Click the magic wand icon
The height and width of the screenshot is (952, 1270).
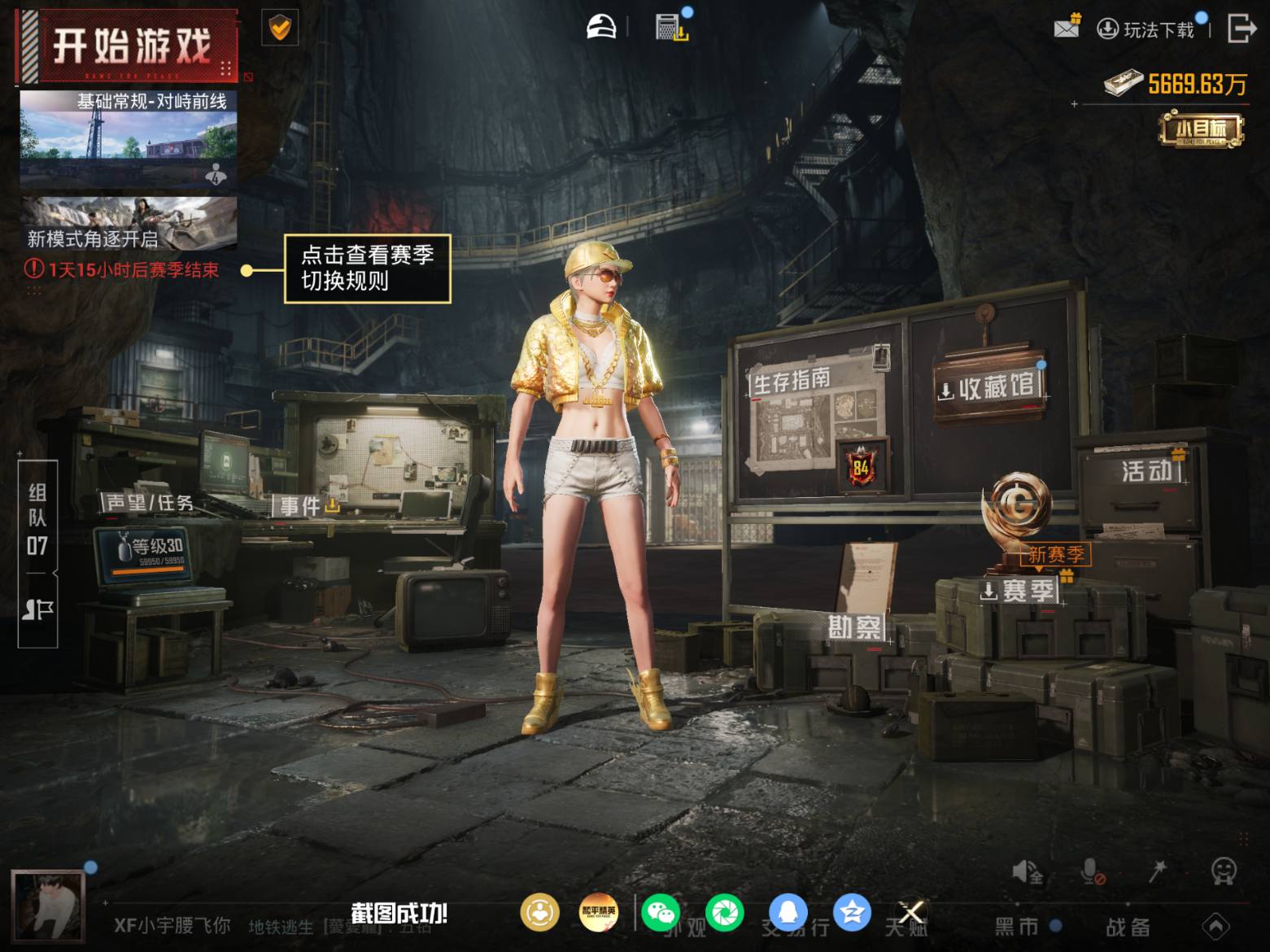tap(1157, 871)
